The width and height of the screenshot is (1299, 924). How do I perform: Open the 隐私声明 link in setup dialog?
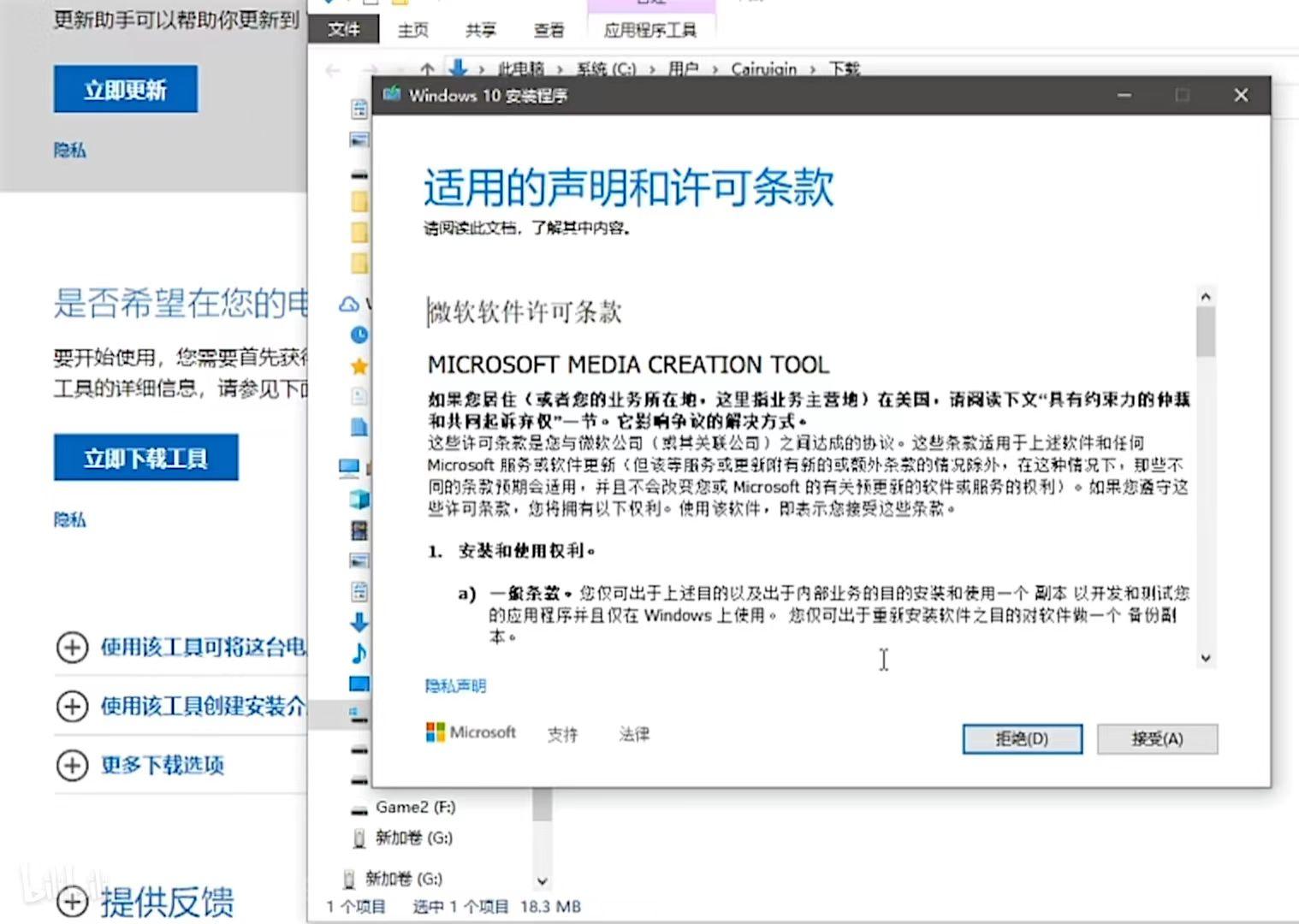point(455,686)
